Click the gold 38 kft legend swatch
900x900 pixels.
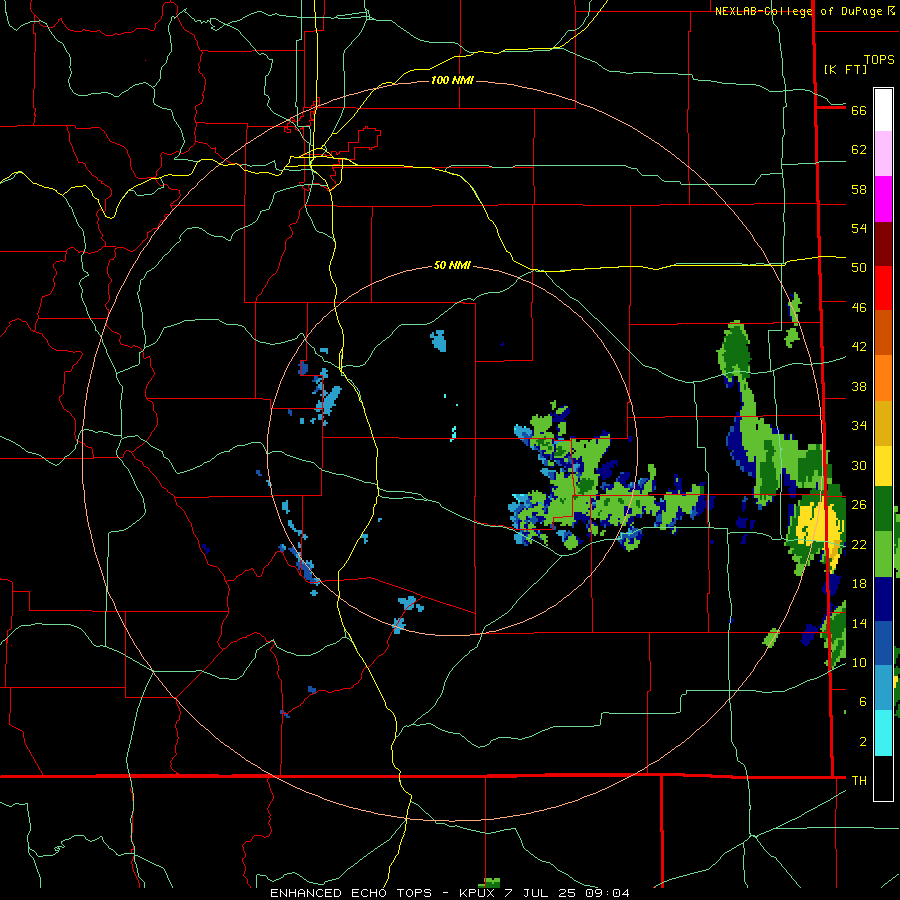883,422
